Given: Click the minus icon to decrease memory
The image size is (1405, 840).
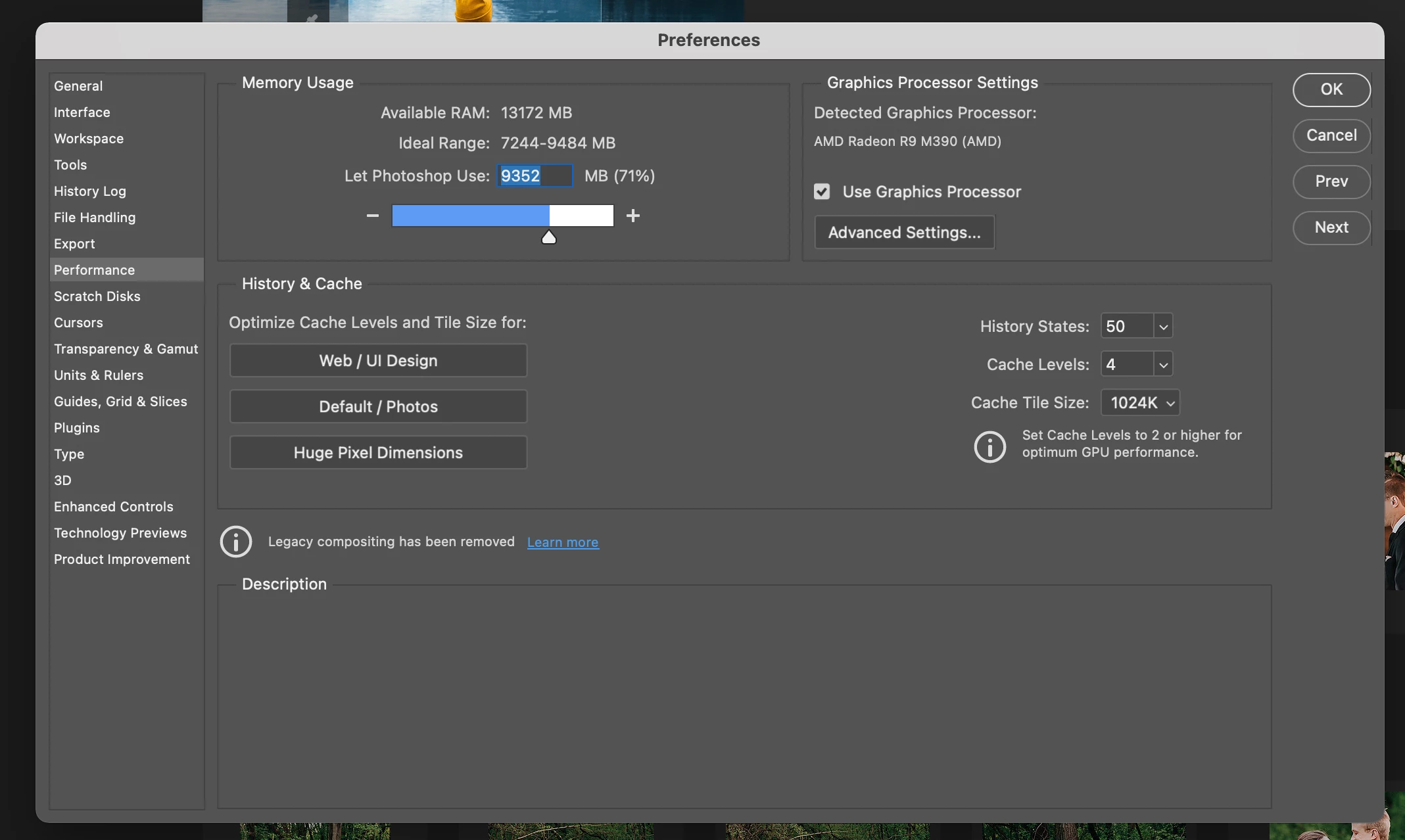Looking at the screenshot, I should click(373, 216).
